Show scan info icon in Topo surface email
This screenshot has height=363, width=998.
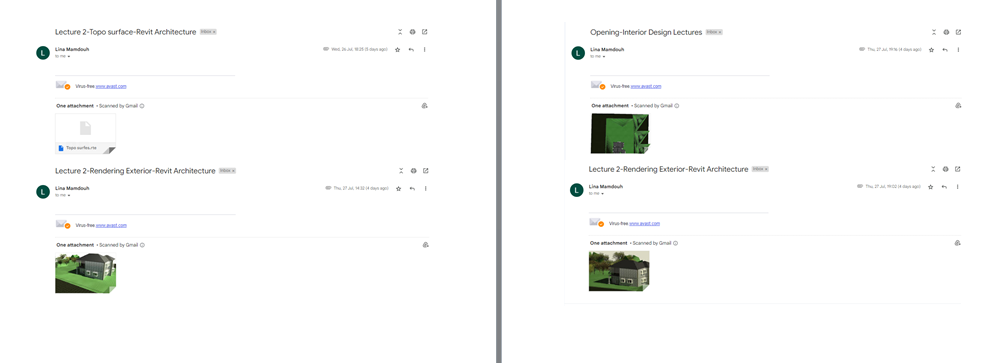pyautogui.click(x=142, y=106)
